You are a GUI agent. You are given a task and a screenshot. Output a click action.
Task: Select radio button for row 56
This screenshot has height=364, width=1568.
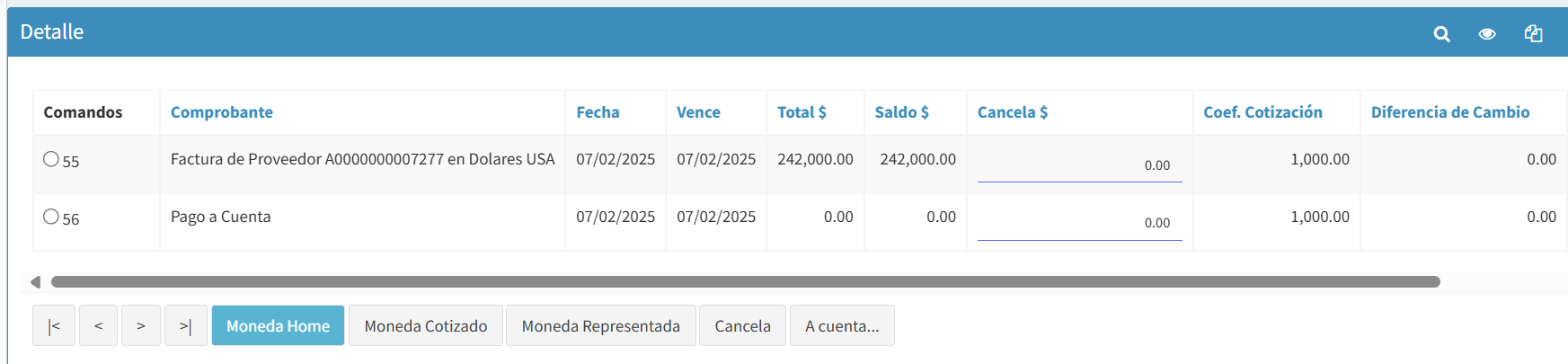point(51,217)
